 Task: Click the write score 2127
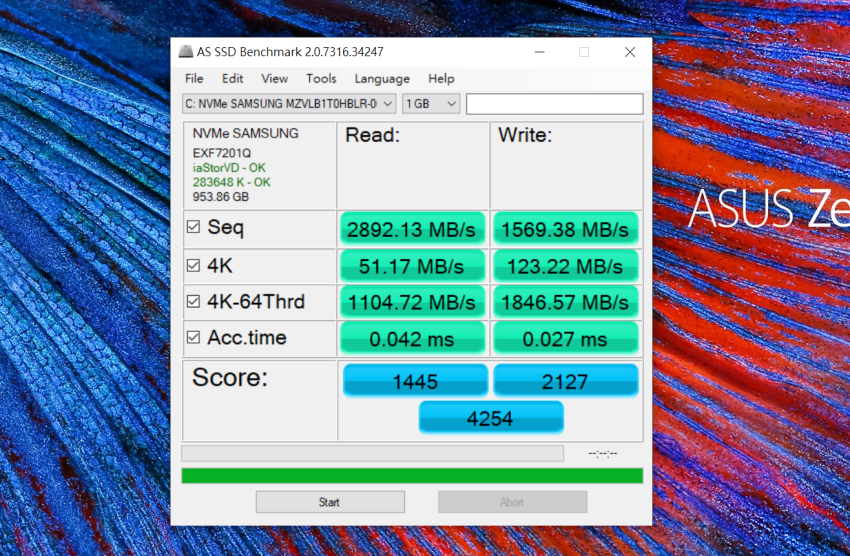(565, 381)
